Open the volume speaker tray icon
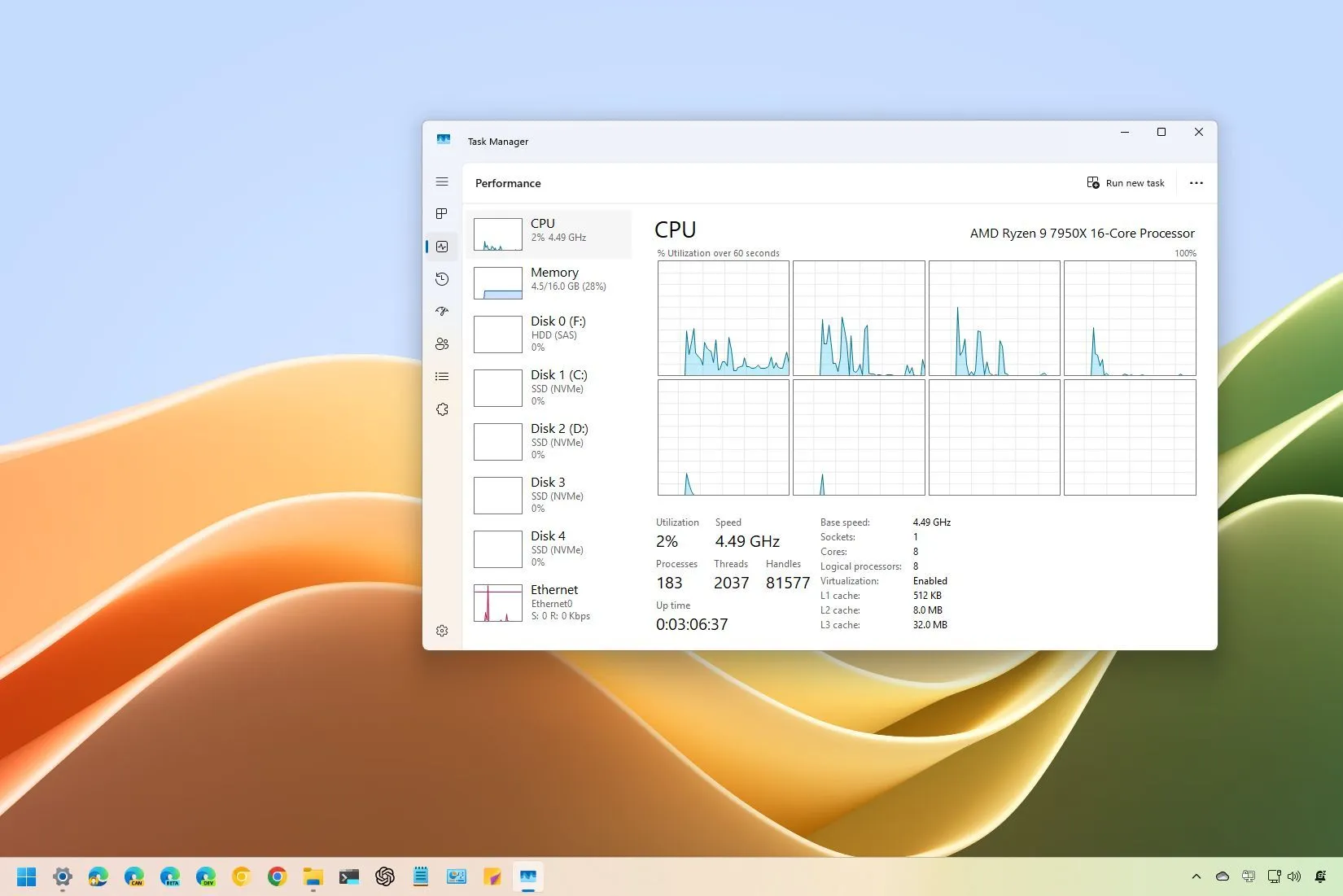 click(1294, 876)
